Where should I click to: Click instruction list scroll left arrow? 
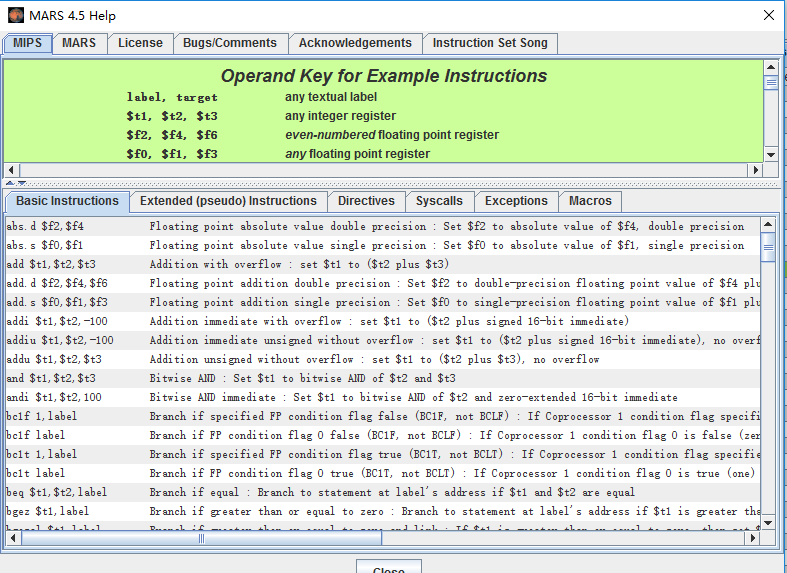[x=13, y=538]
